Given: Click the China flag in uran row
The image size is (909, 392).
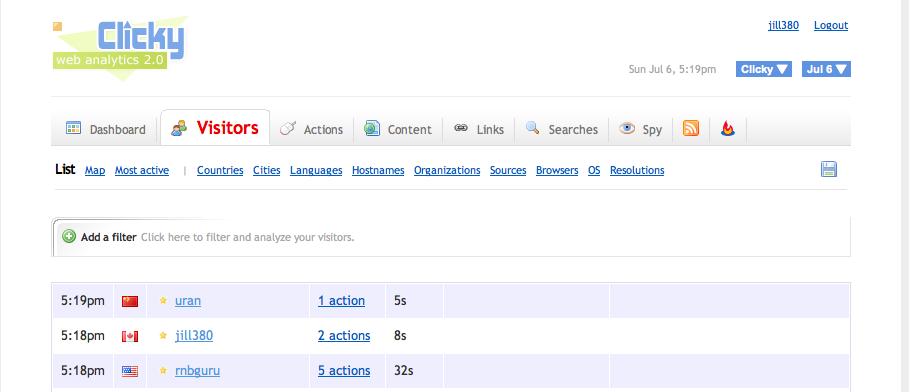Looking at the screenshot, I should point(130,301).
